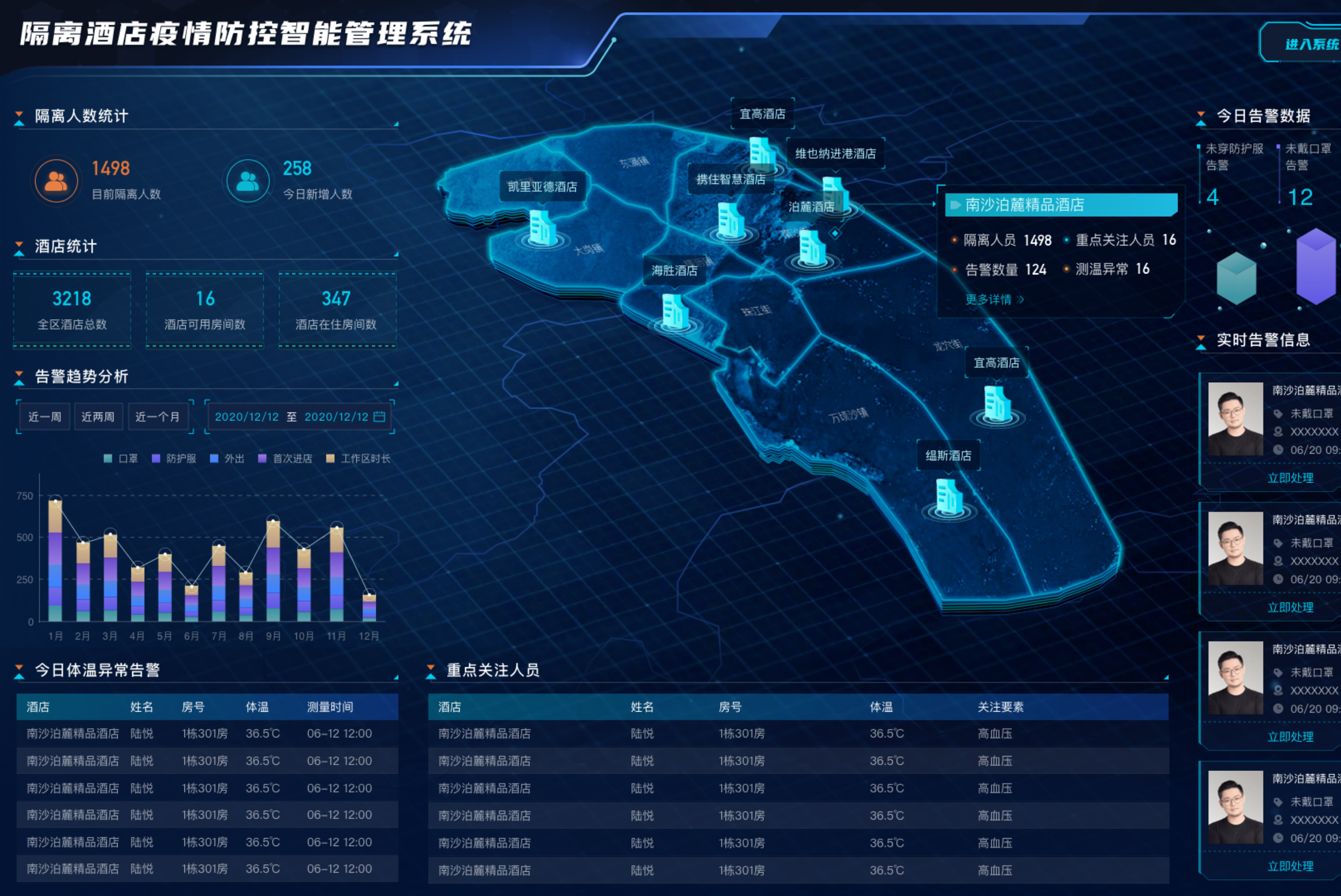
Task: Click the 进入系统 button
Action: tap(1309, 44)
